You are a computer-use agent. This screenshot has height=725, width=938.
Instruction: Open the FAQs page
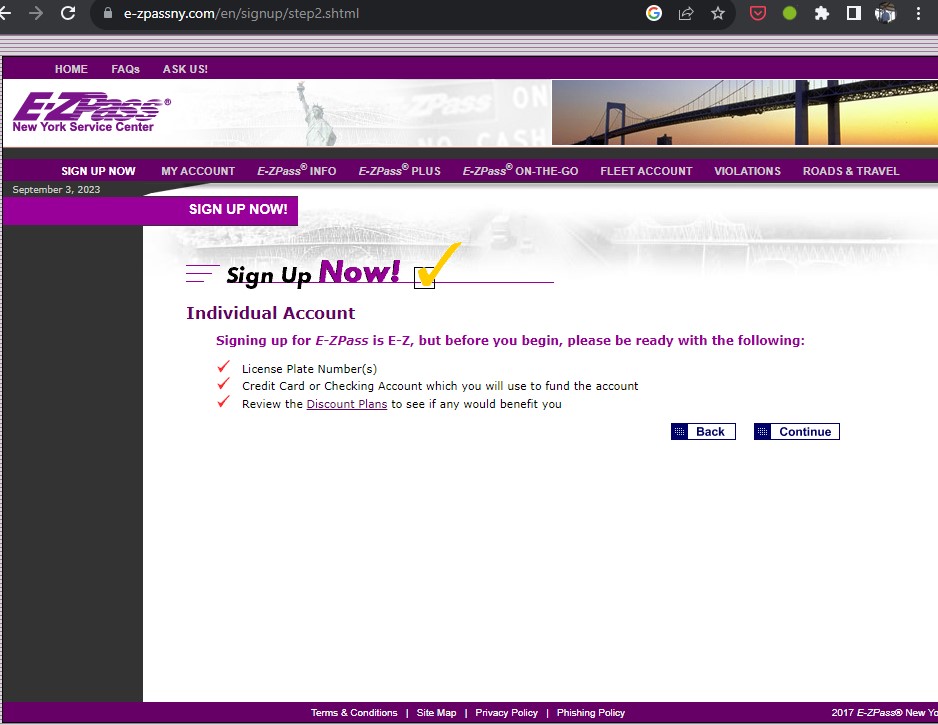click(126, 69)
